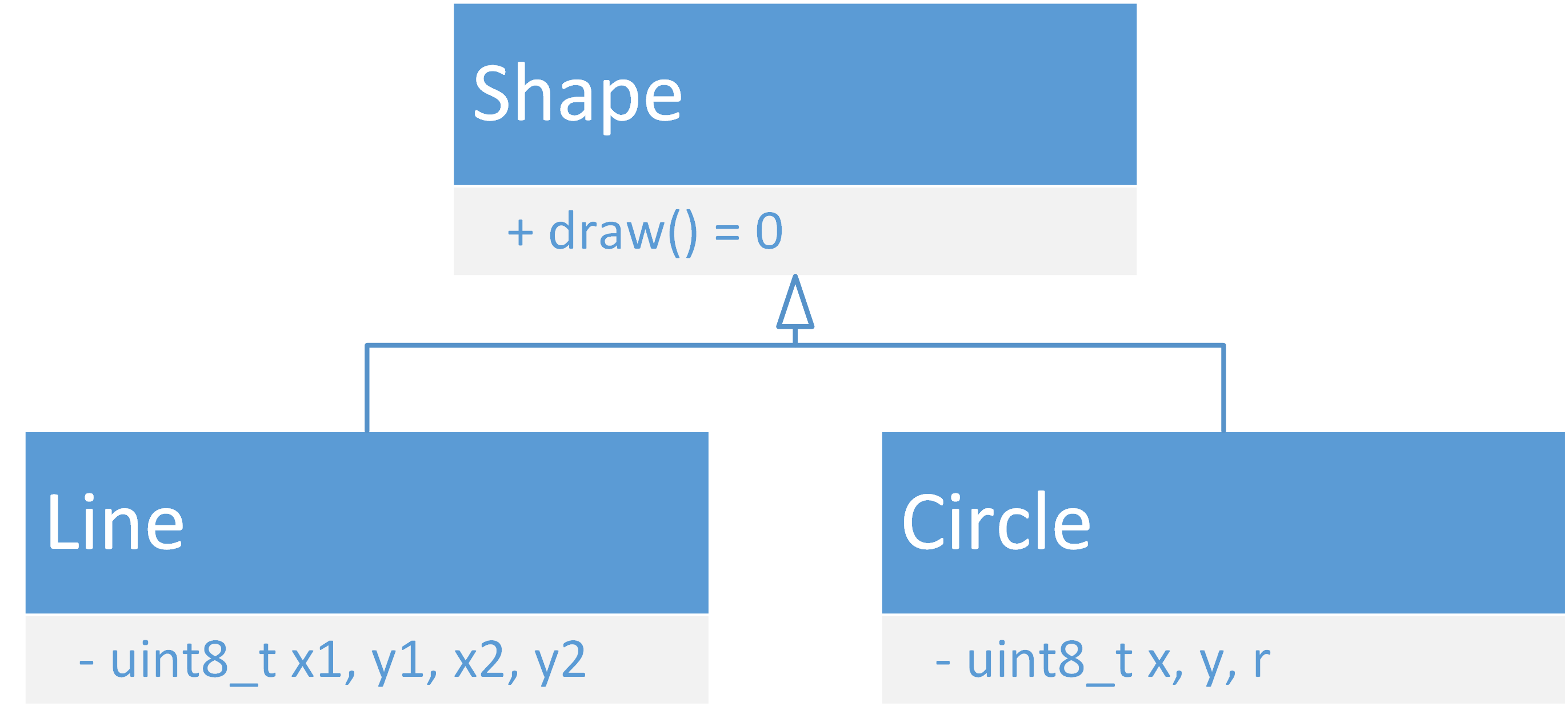Viewport: 1568px width, 722px height.
Task: Click the equals sign after draw()
Action: pos(727,233)
